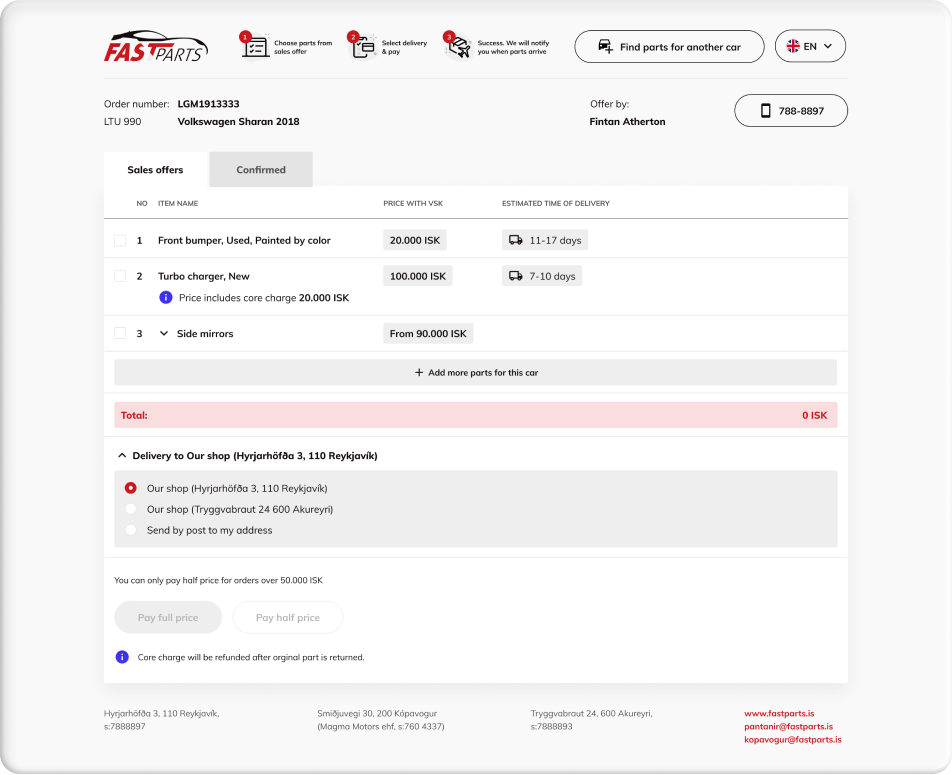952x775 pixels.
Task: Click the truck icon for 7-10 days delivery
Action: 516,276
